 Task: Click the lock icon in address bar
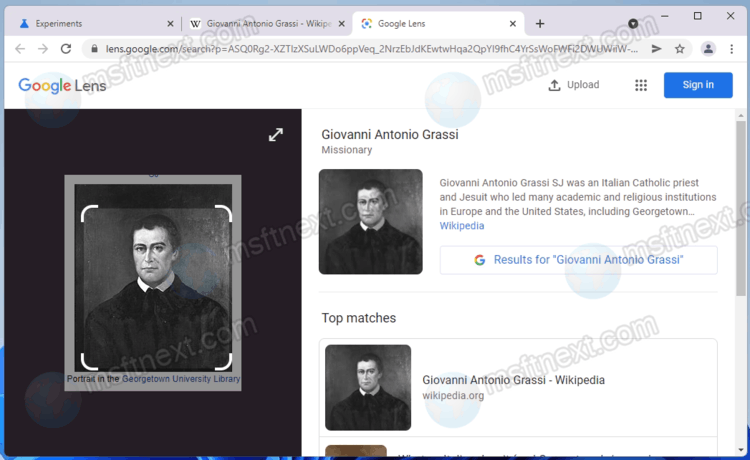(95, 49)
